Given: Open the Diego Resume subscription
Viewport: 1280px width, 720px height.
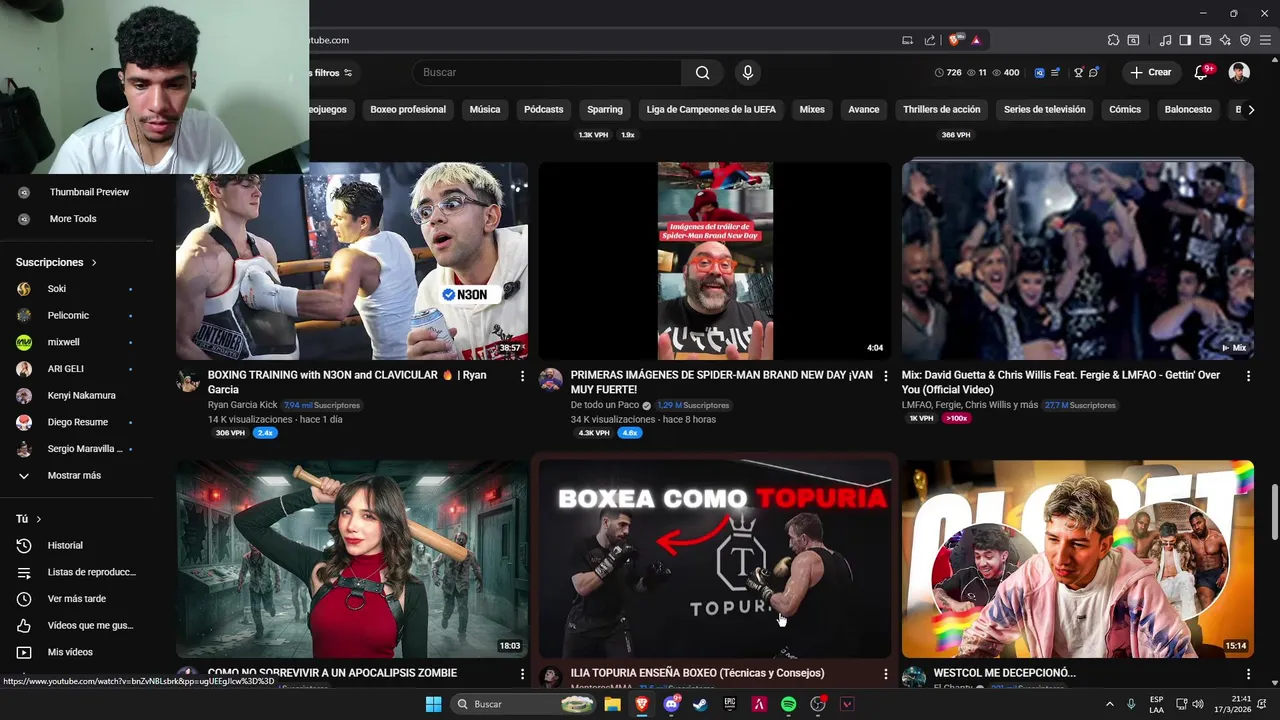Looking at the screenshot, I should coord(77,422).
